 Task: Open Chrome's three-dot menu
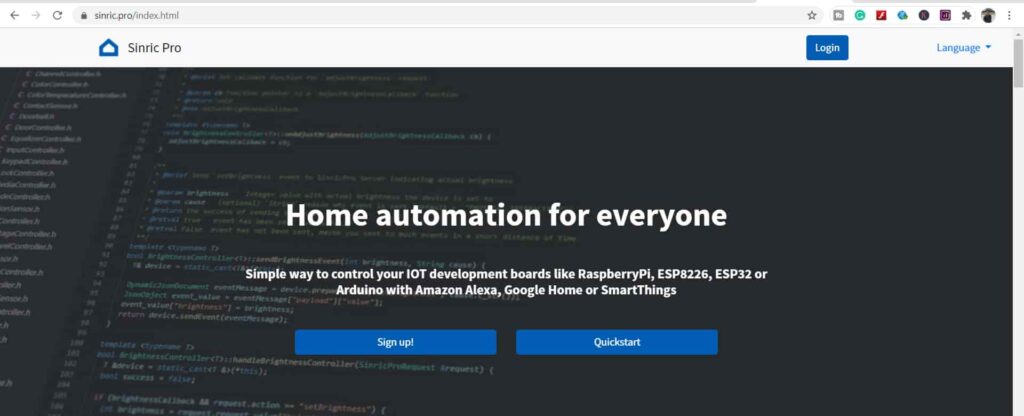click(1010, 15)
